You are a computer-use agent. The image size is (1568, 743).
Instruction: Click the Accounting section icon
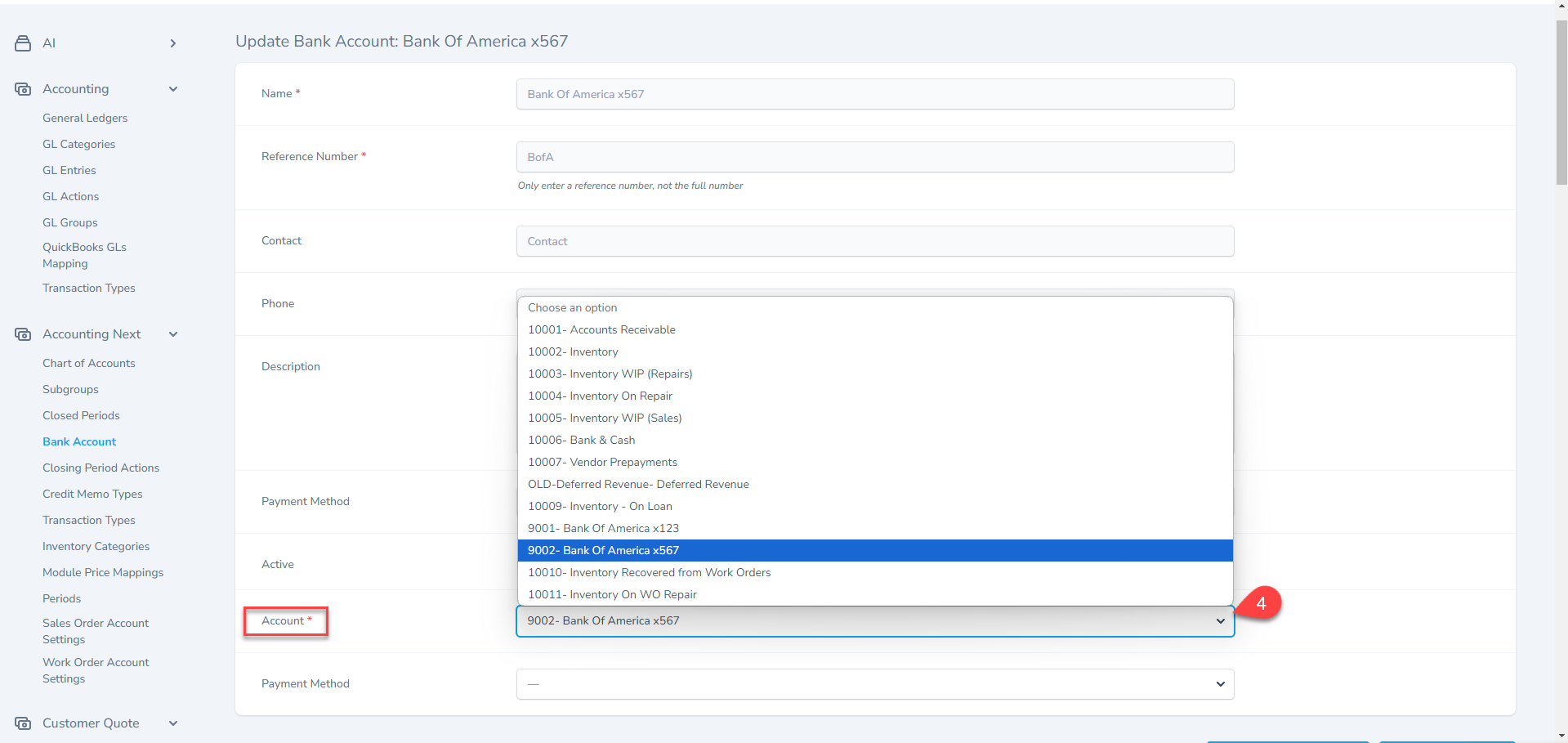pyautogui.click(x=23, y=89)
